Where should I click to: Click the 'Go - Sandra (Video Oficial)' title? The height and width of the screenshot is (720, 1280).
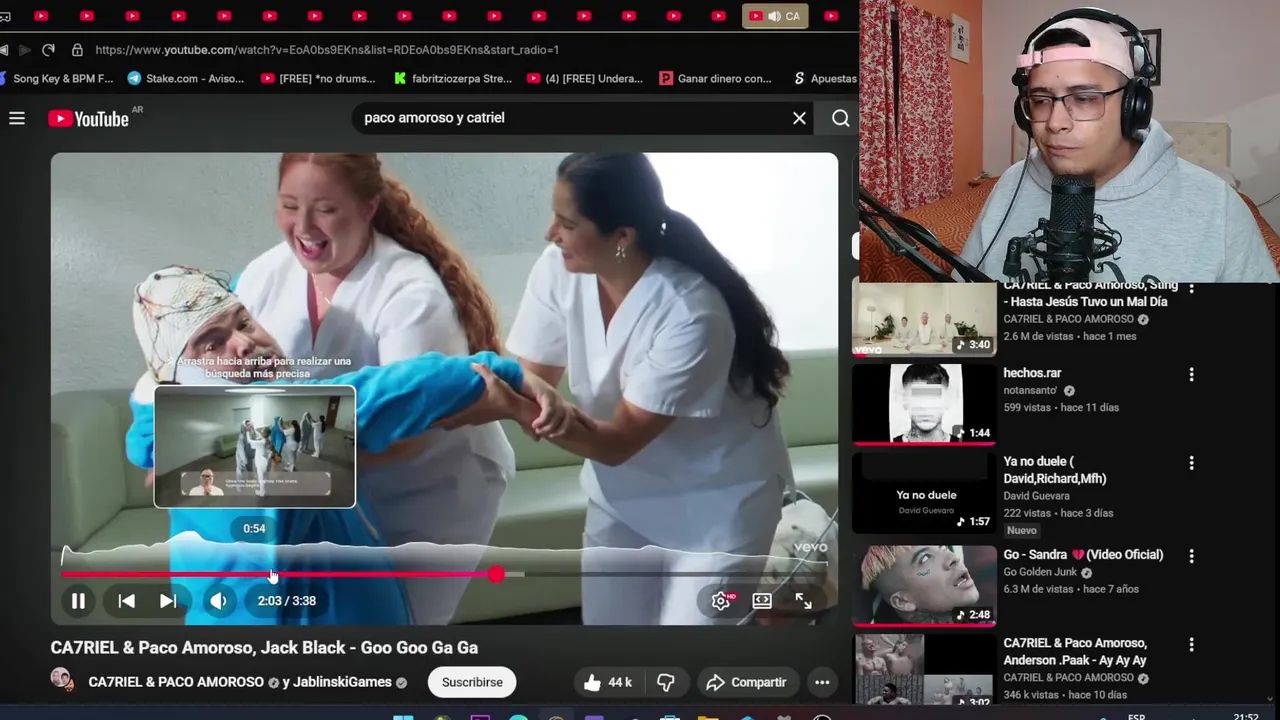pyautogui.click(x=1083, y=555)
